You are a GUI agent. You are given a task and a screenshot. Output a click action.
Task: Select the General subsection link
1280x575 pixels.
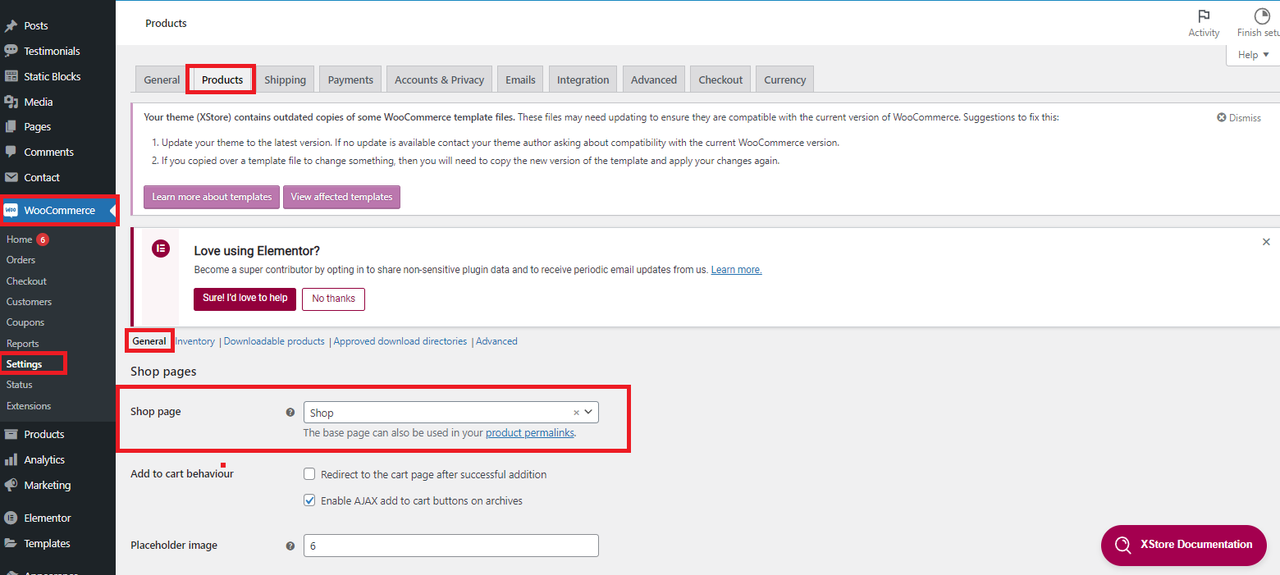pyautogui.click(x=149, y=341)
